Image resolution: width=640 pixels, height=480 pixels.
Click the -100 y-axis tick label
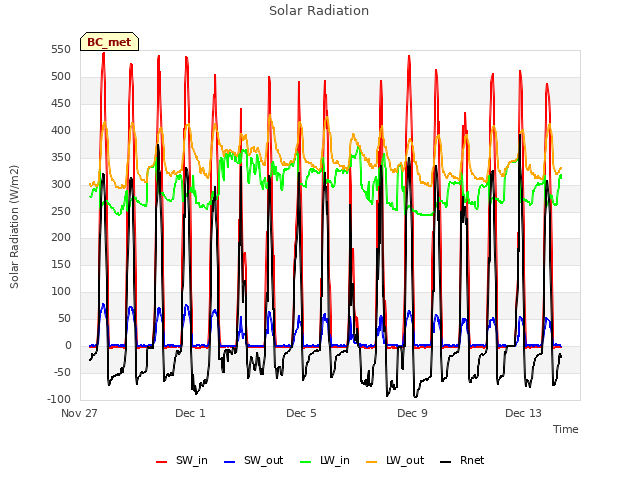pos(59,400)
